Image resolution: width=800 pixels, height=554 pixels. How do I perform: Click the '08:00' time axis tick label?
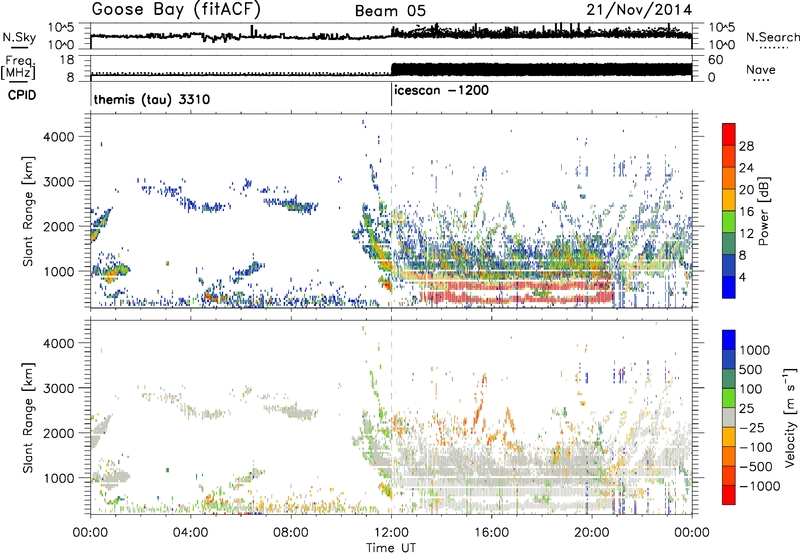click(x=291, y=533)
